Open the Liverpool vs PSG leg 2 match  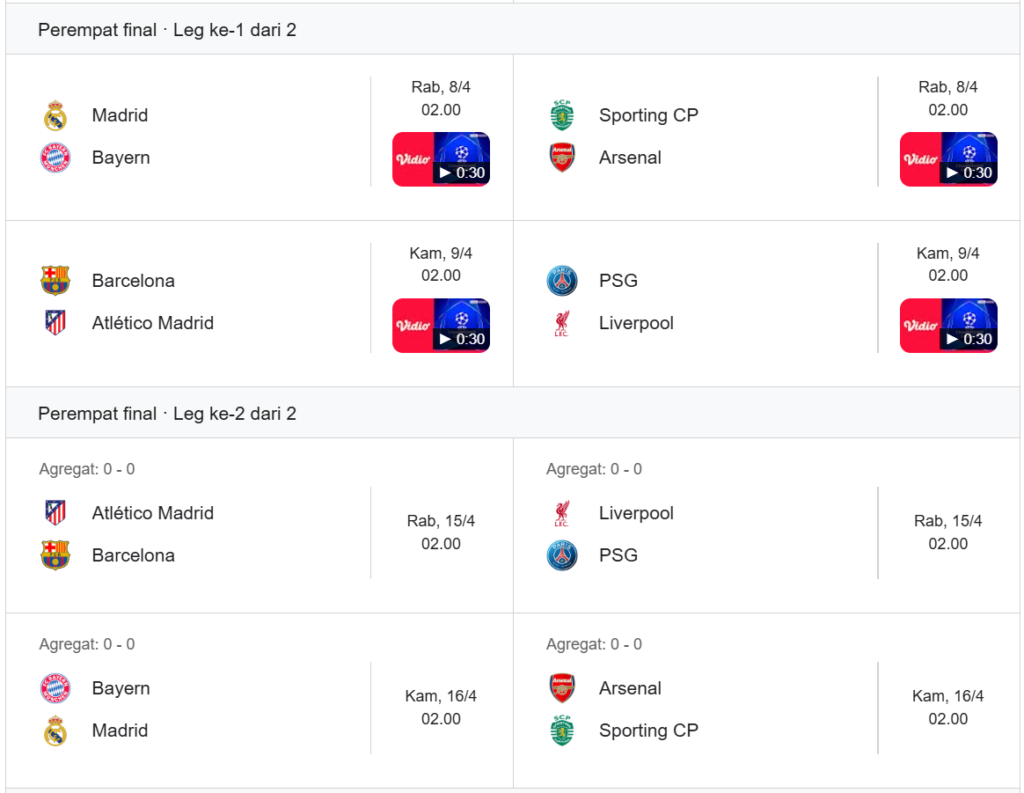click(x=766, y=533)
